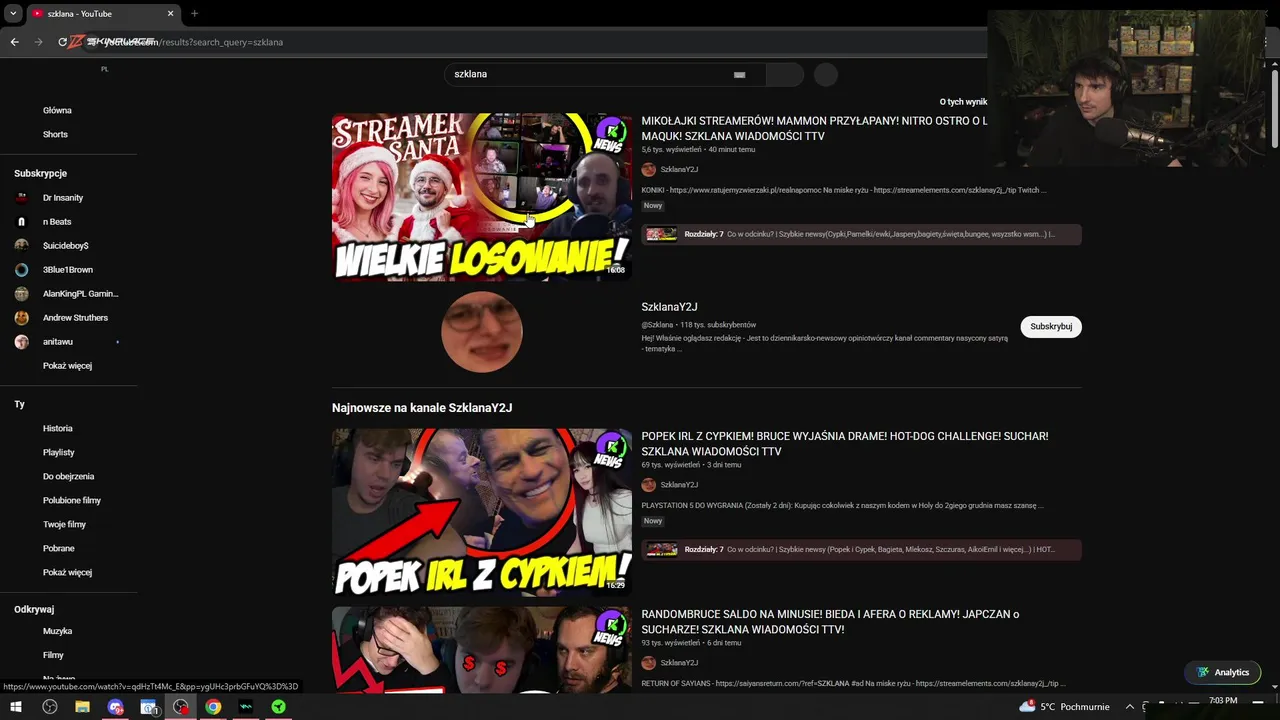Screen dimensions: 1280x720
Task: Expand chapters of the Popek video
Action: 861,549
